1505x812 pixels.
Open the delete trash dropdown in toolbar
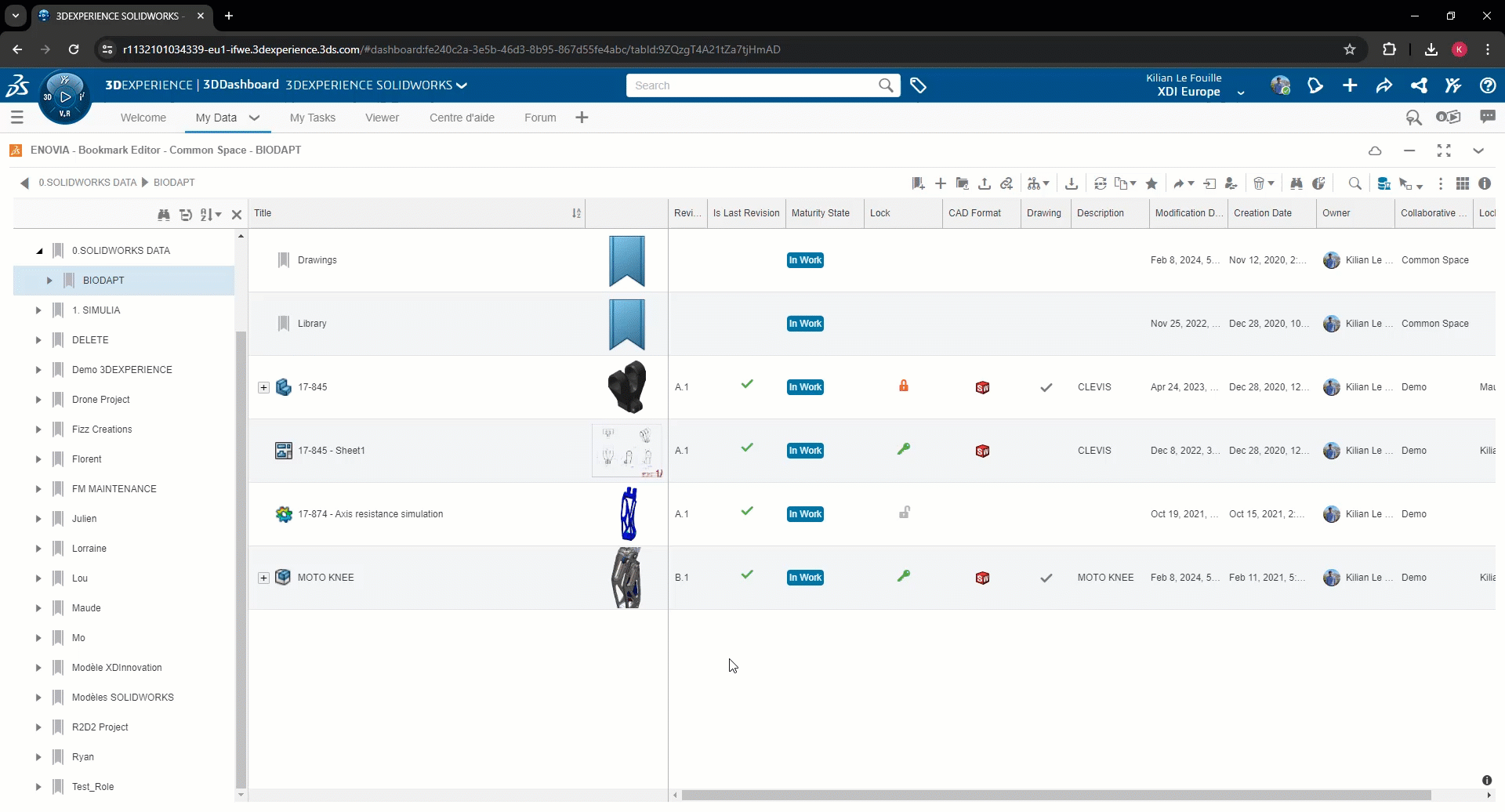pos(1263,183)
